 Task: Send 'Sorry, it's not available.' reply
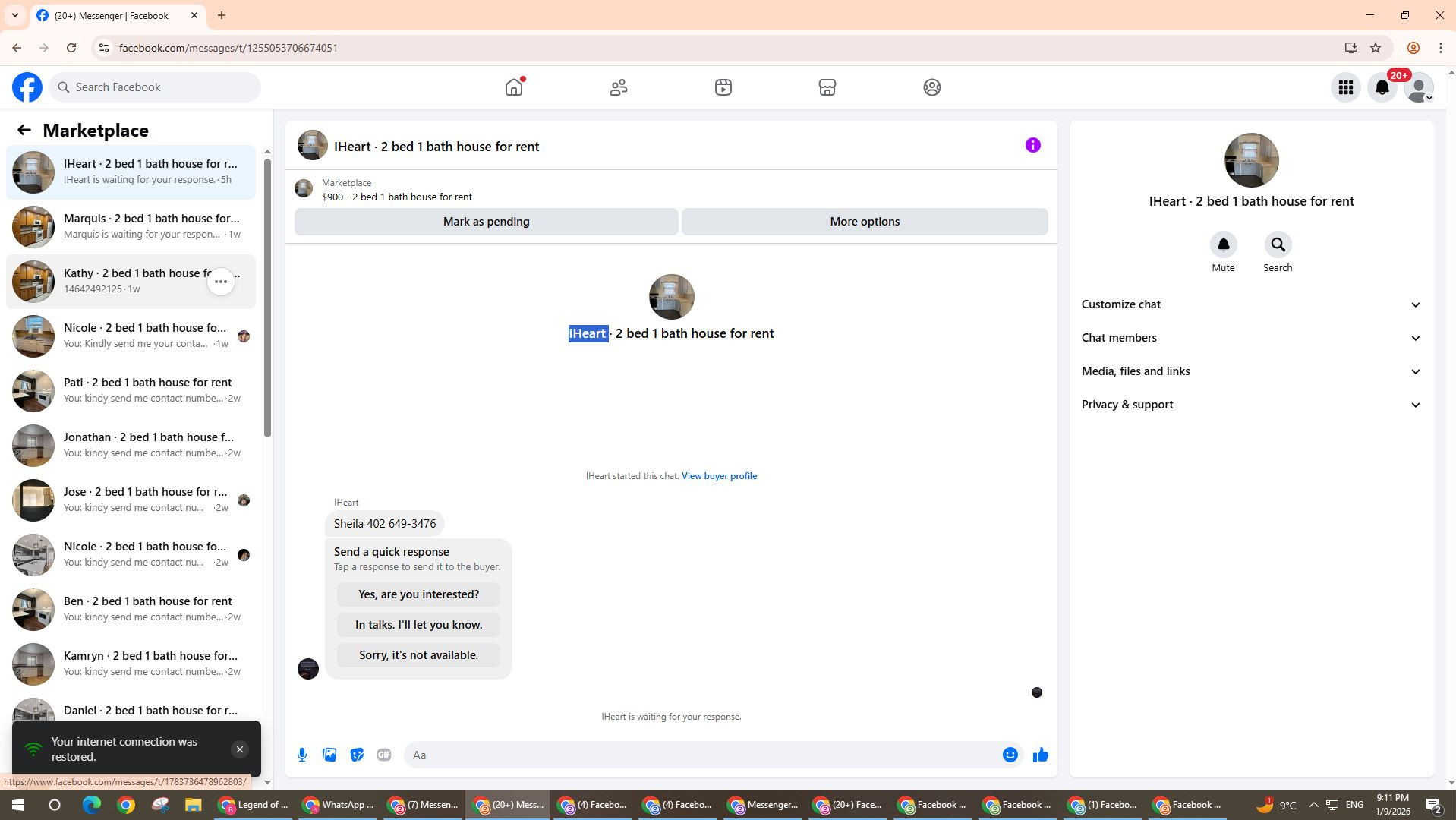point(418,655)
